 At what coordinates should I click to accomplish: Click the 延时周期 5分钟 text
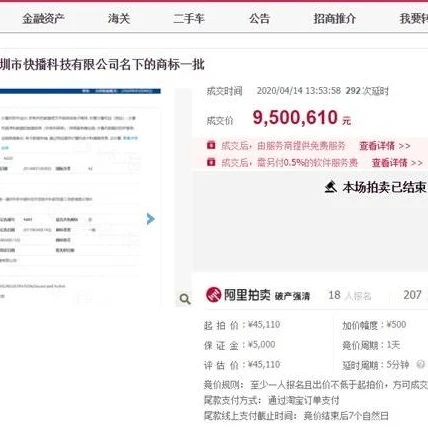coord(376,365)
